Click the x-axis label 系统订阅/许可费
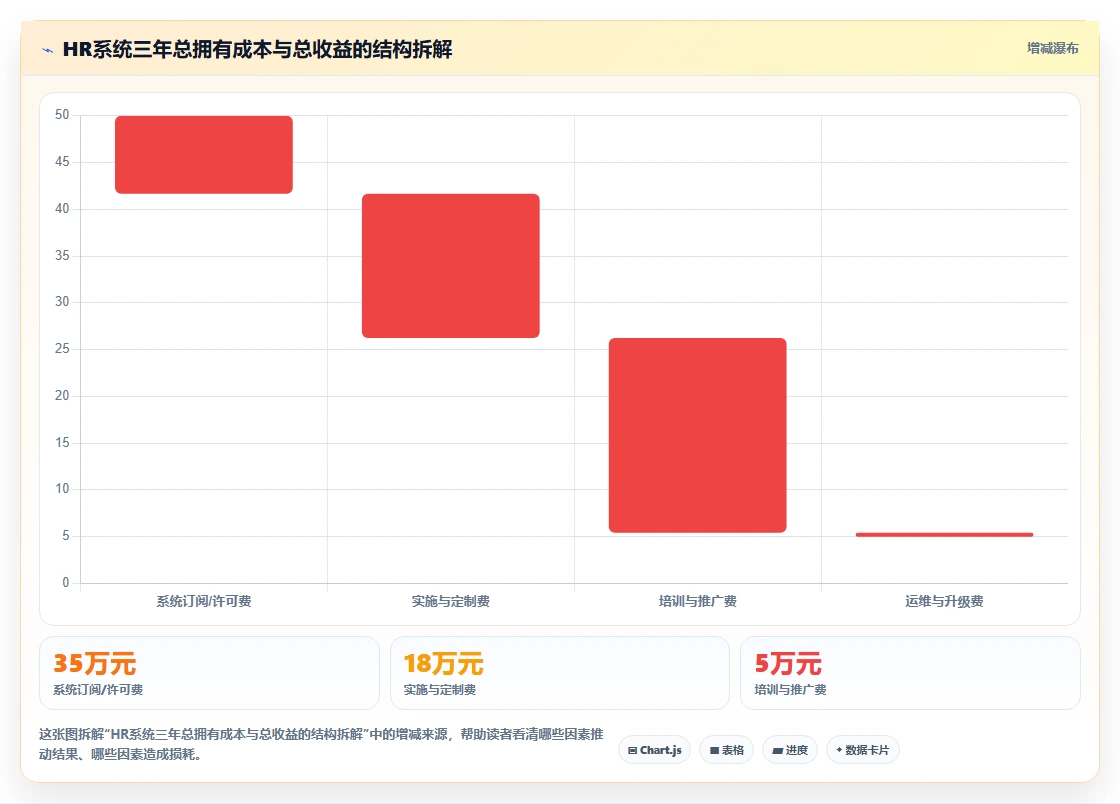This screenshot has height=804, width=1120. [204, 601]
